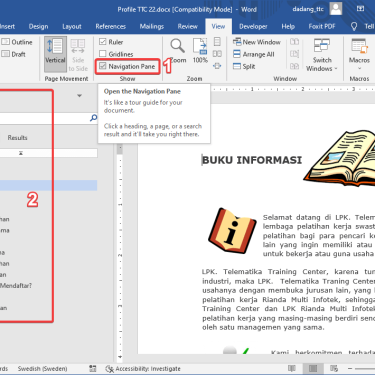This screenshot has width=375, height=375.
Task: Open the Design ribbon tab
Action: 38,26
